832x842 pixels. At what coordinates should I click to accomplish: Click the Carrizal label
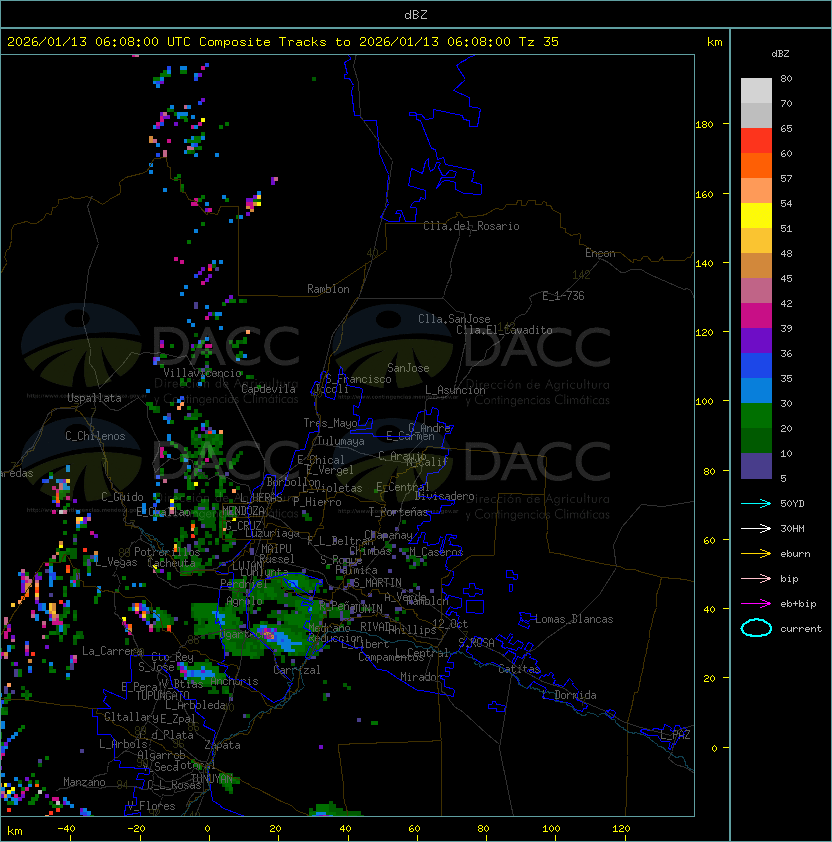(x=297, y=670)
